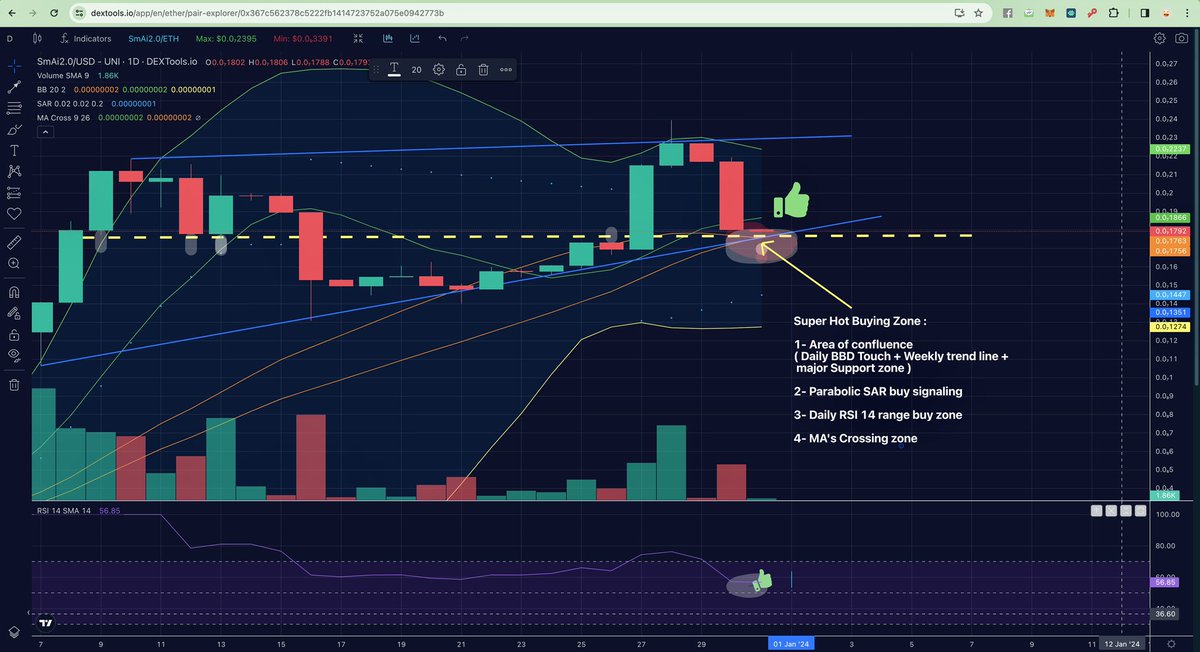Open text settings gear in floating toolbar
1200x652 pixels.
tap(438, 70)
